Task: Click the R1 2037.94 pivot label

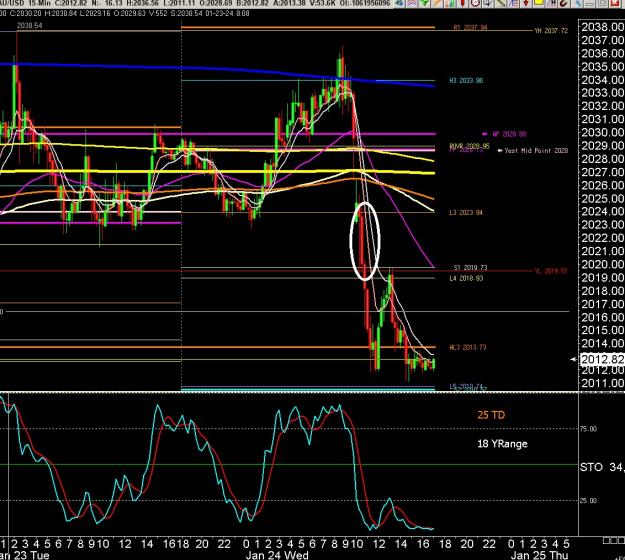Action: pyautogui.click(x=470, y=27)
